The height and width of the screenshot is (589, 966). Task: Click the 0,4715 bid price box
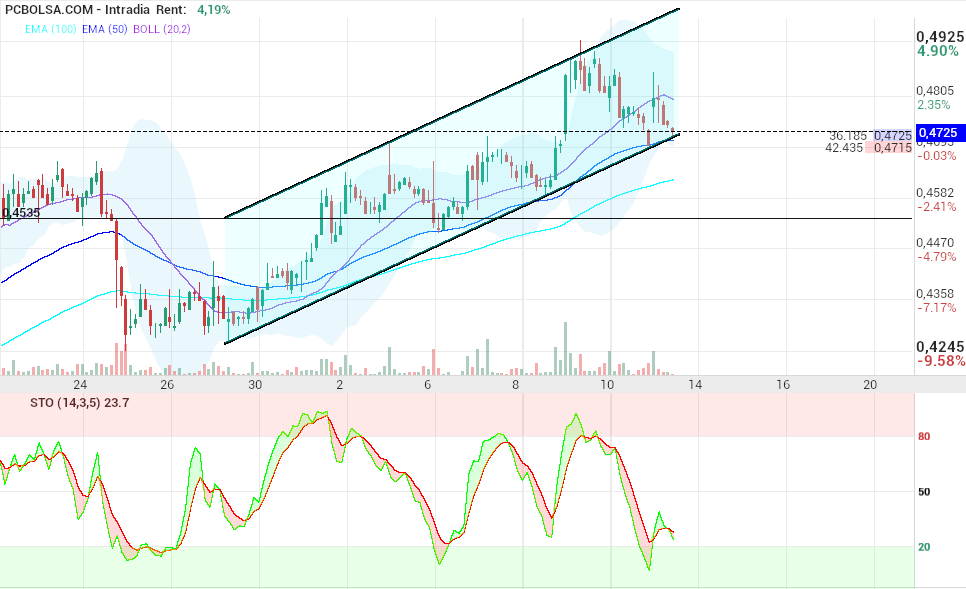(892, 148)
